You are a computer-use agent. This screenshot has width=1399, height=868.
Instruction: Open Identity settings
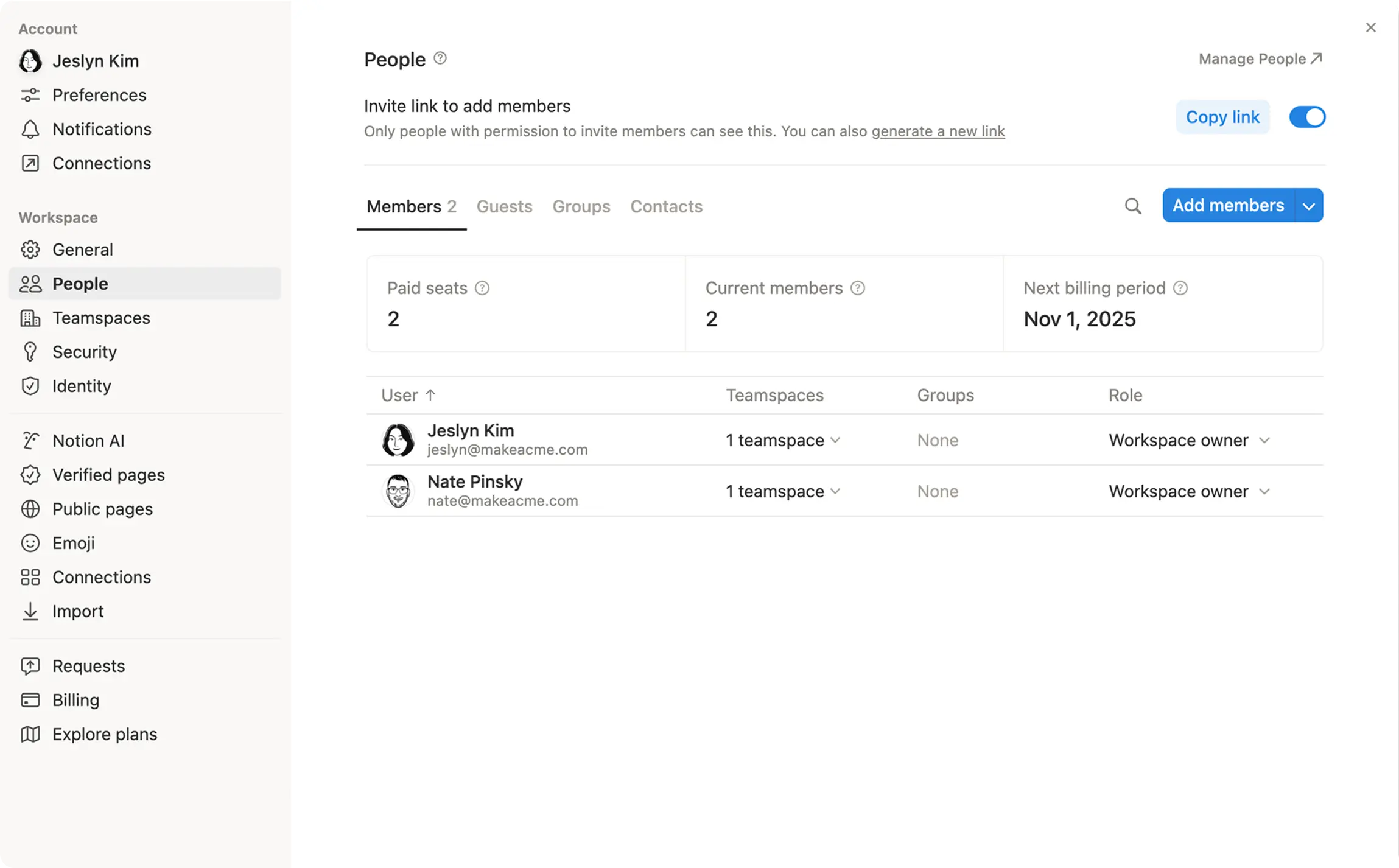pos(82,386)
